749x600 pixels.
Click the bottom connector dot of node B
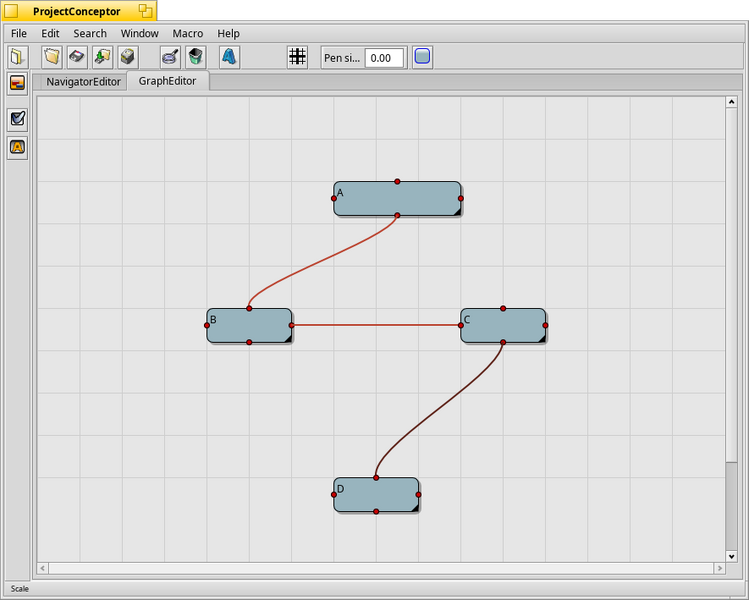pos(249,342)
